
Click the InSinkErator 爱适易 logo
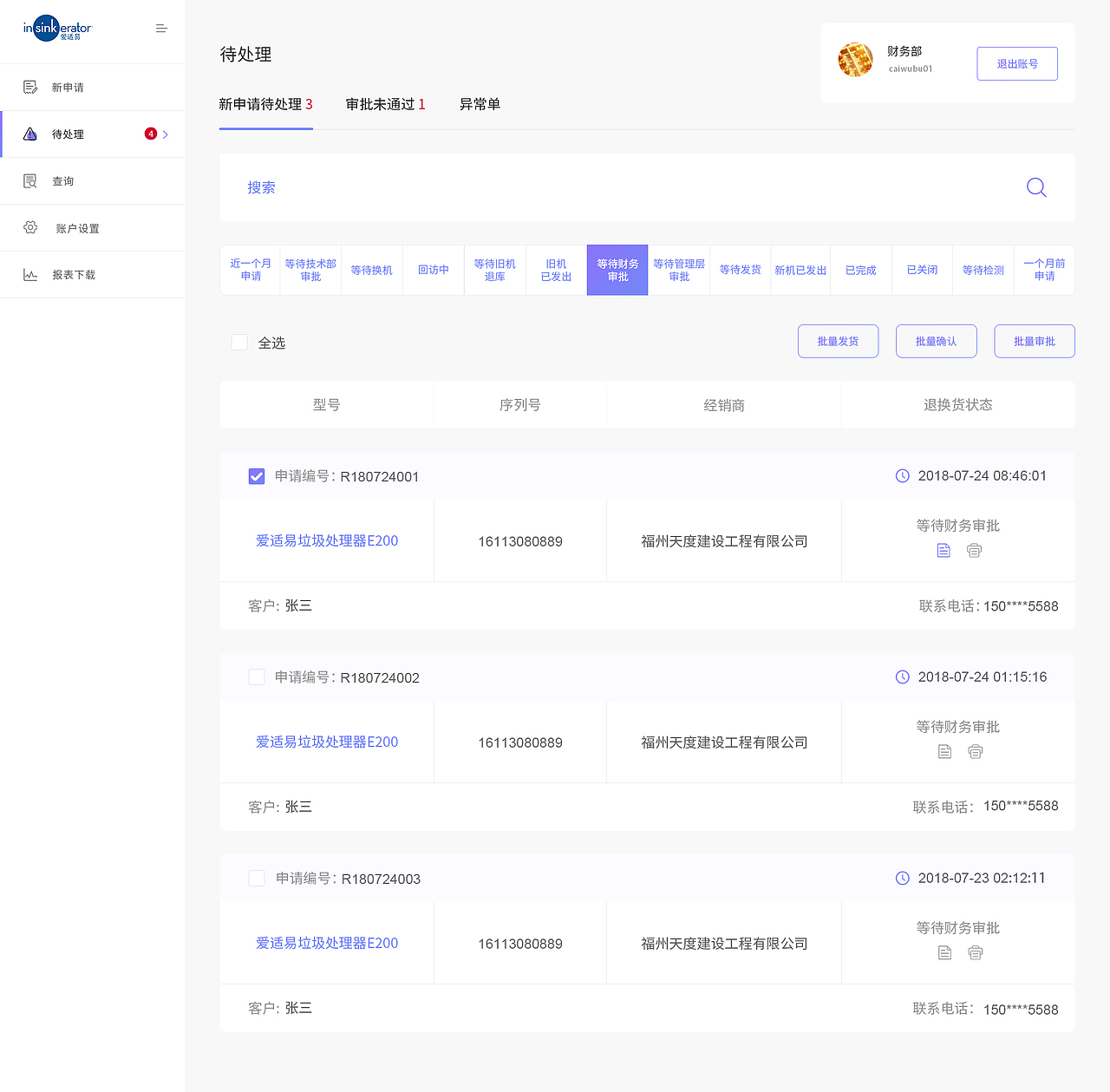(57, 29)
